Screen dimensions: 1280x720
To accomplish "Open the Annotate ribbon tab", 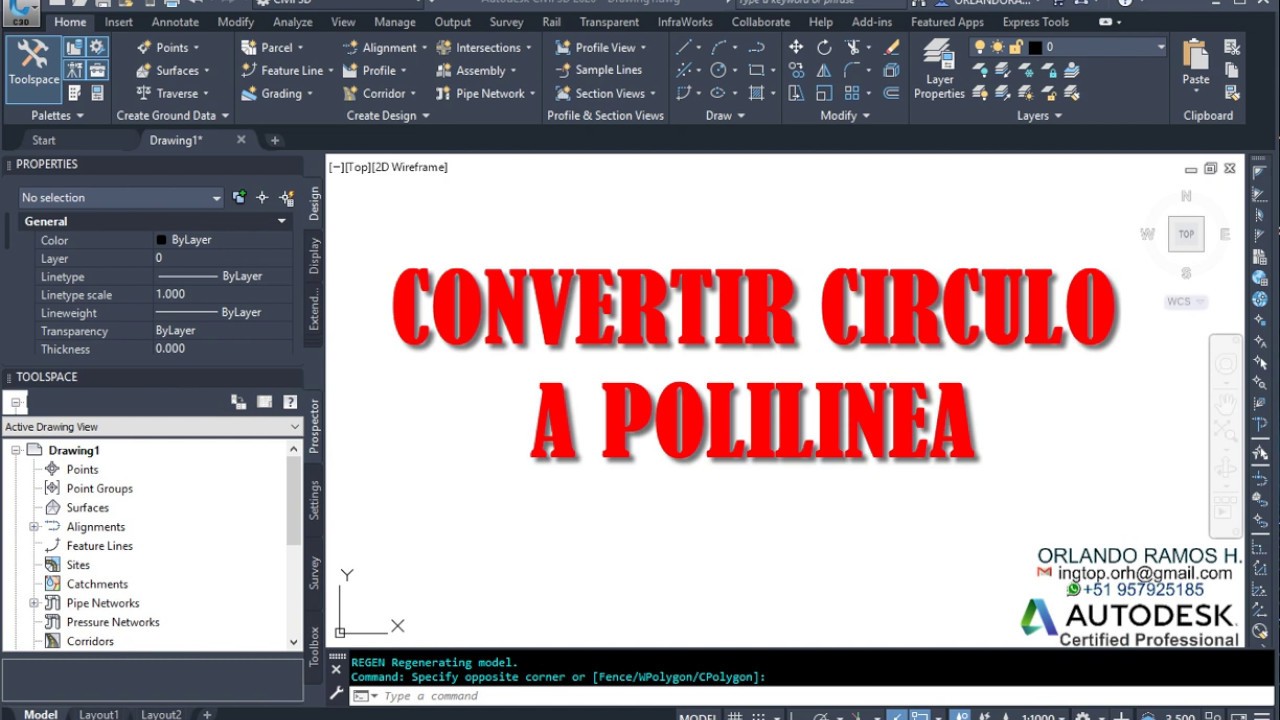I will click(175, 22).
